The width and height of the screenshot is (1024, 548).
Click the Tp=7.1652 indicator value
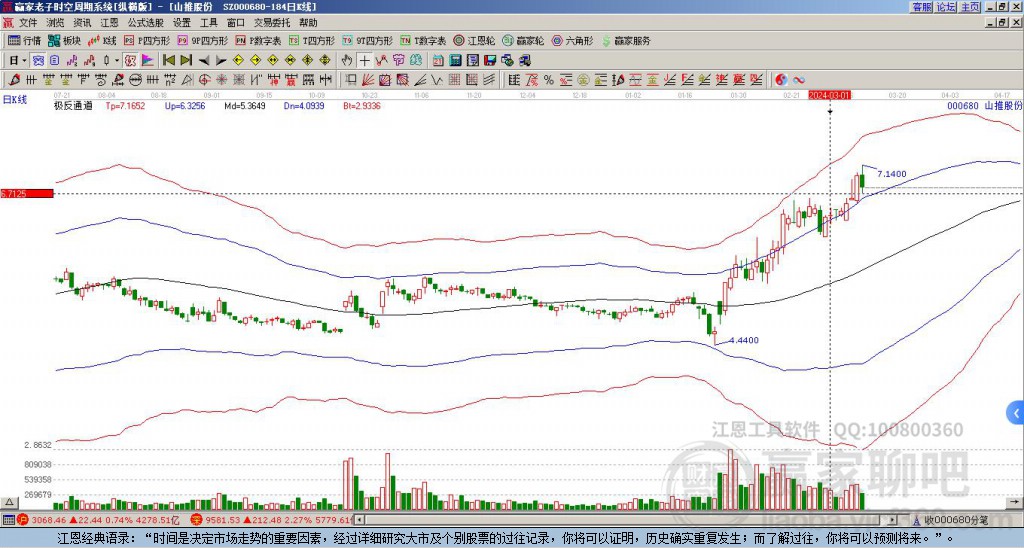(125, 105)
